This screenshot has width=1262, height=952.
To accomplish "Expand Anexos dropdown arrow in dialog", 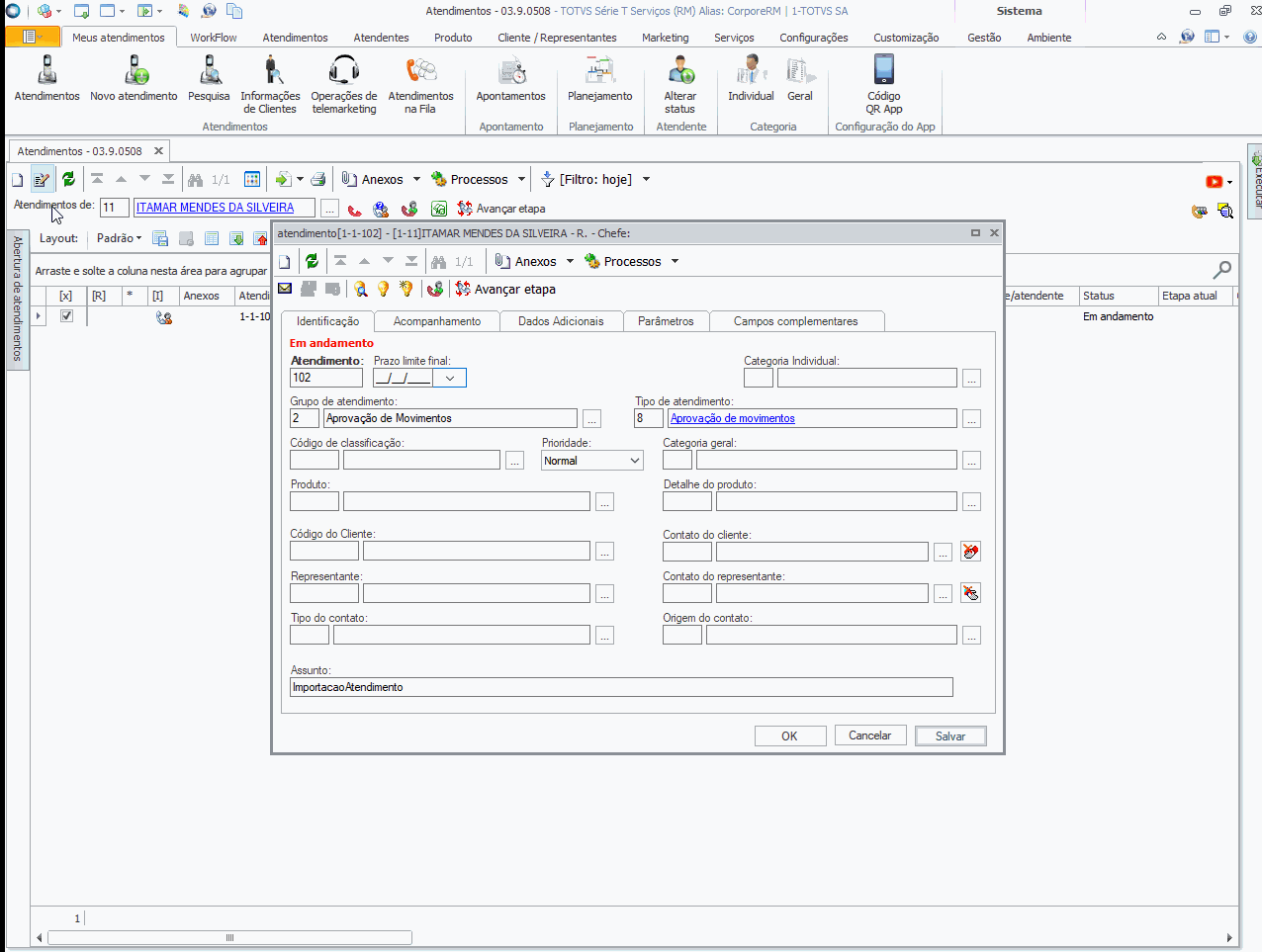I will coord(570,261).
